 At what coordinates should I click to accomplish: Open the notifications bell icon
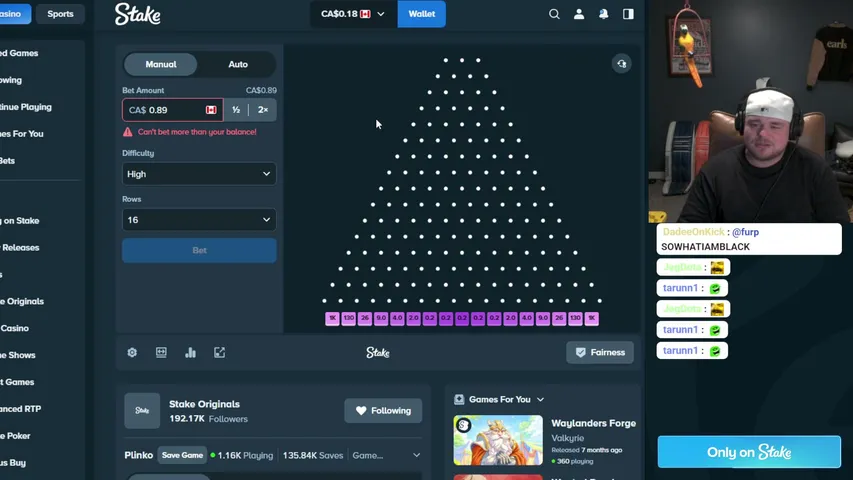(x=603, y=14)
